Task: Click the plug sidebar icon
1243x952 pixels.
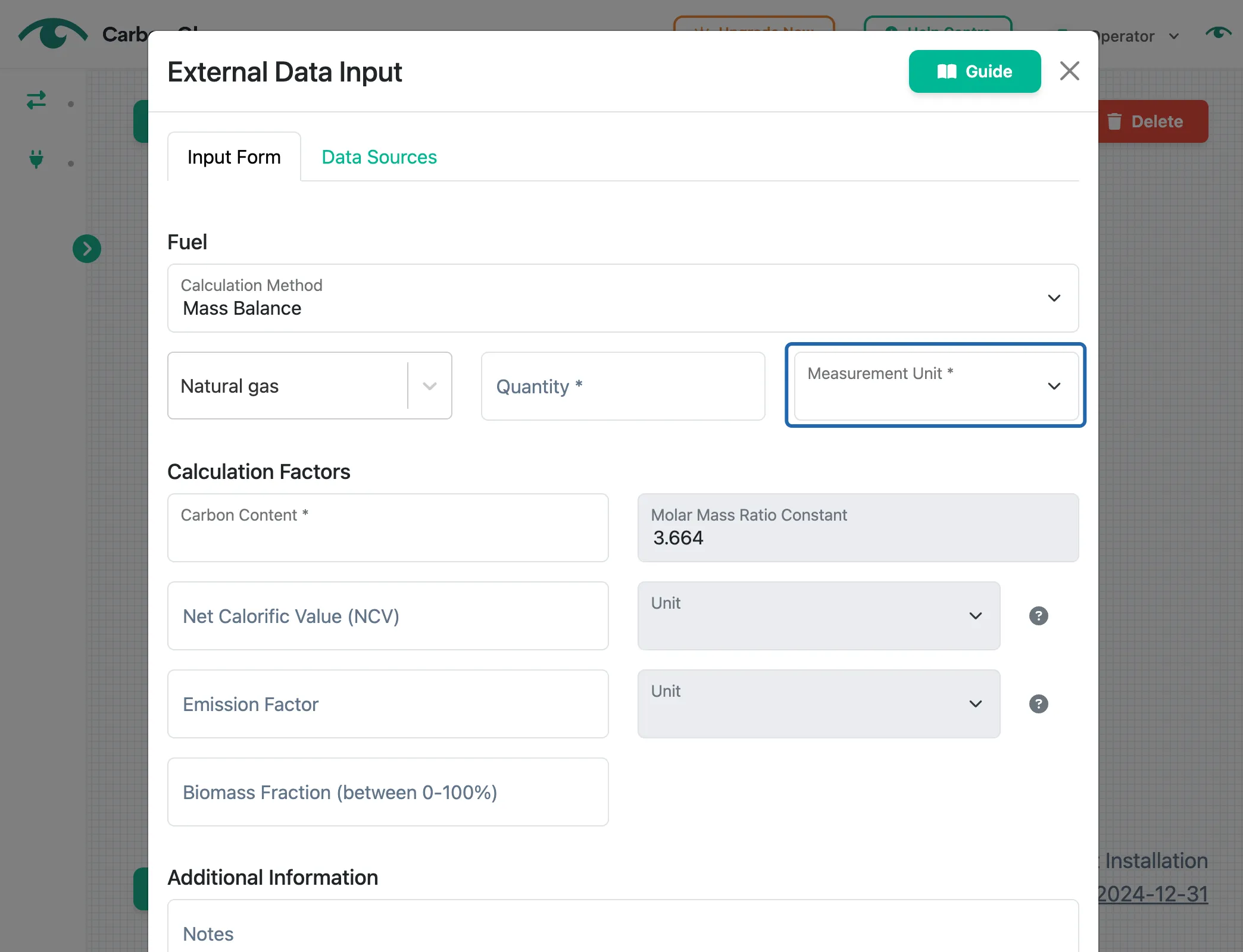Action: (36, 159)
